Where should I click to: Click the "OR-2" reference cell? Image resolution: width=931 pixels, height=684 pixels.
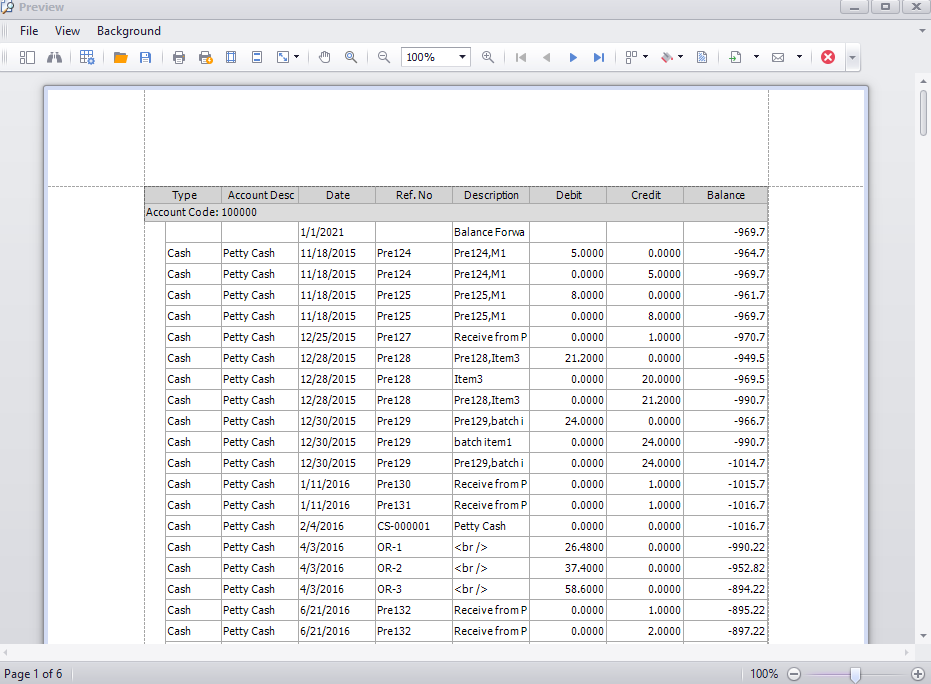click(414, 568)
